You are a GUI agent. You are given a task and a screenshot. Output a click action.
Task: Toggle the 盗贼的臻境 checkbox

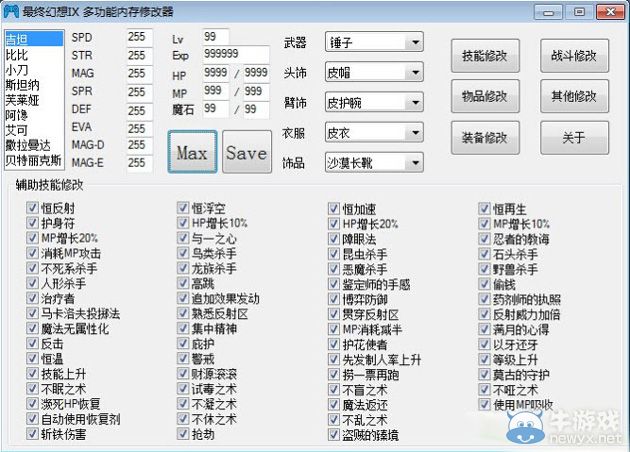click(x=333, y=435)
